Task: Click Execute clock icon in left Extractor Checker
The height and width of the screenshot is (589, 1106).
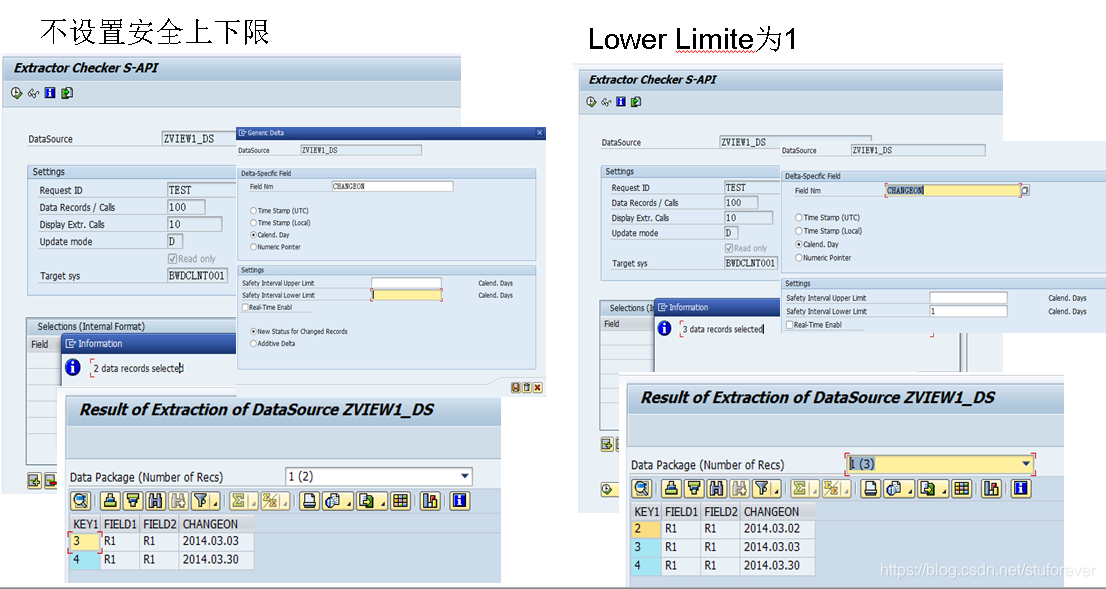Action: pos(17,93)
